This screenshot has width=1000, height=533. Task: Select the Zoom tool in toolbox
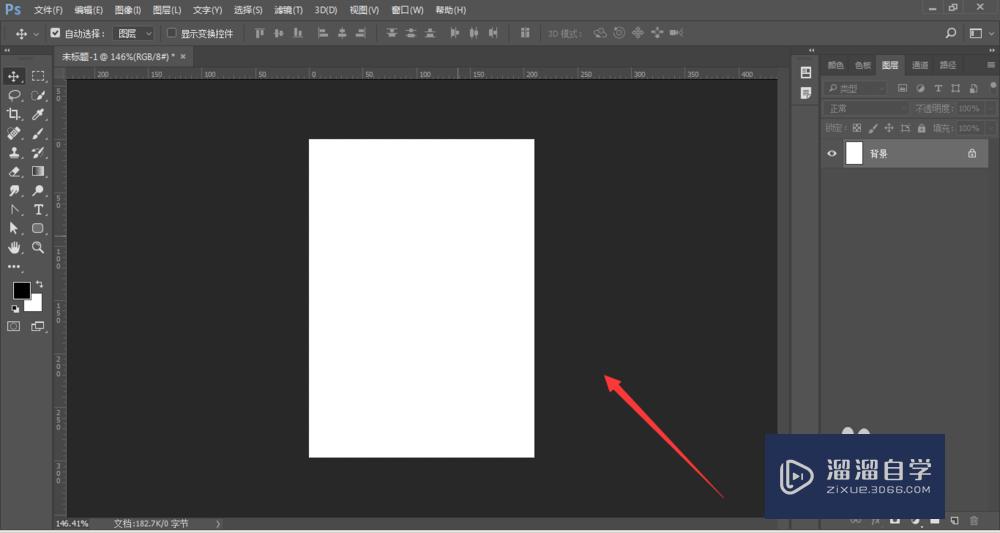(38, 247)
